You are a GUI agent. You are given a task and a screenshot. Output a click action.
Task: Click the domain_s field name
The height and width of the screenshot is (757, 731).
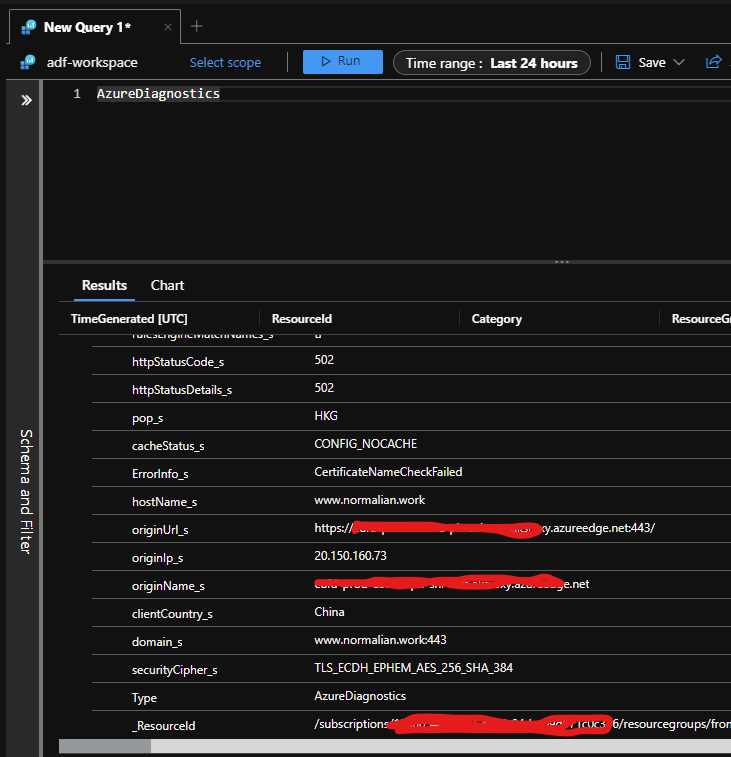tap(157, 642)
